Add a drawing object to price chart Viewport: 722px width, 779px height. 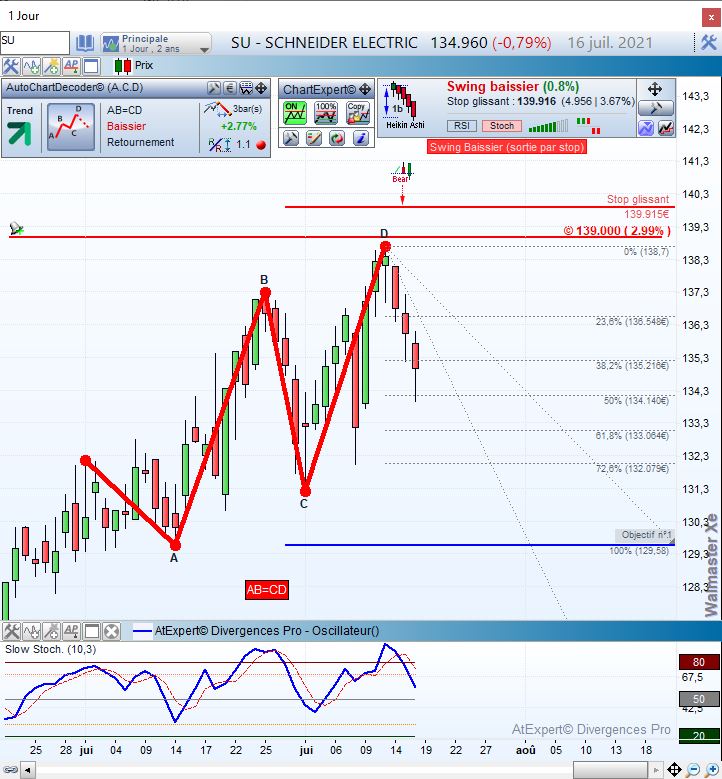pyautogui.click(x=51, y=66)
